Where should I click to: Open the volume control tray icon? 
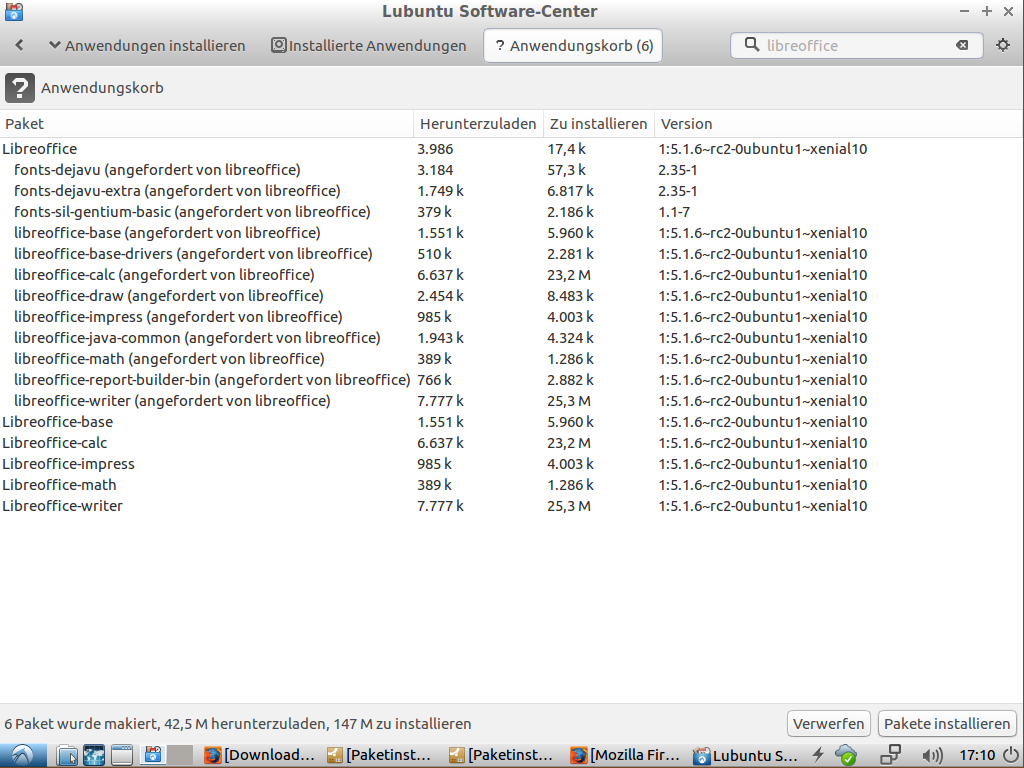coord(932,756)
